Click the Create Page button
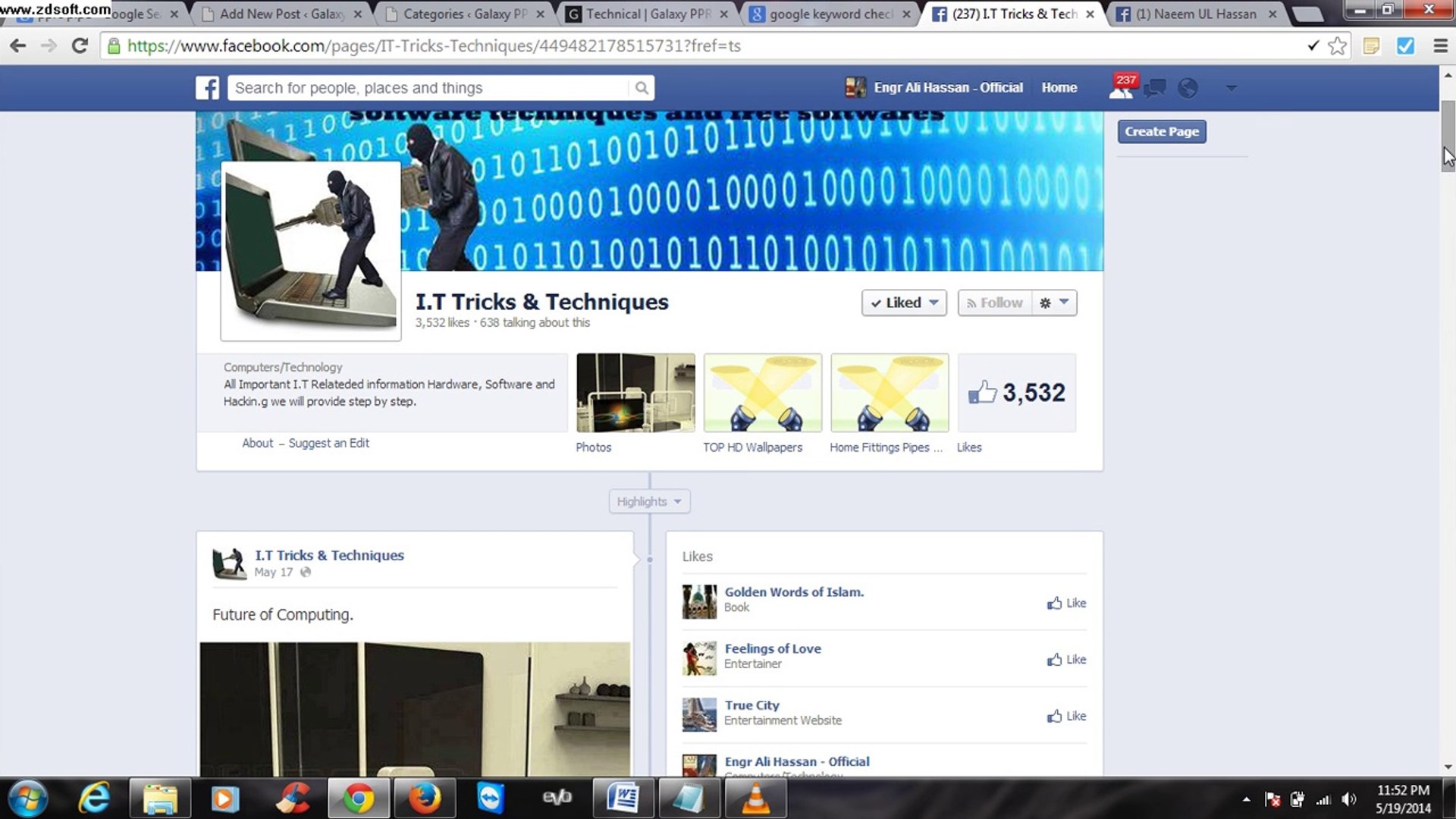Image resolution: width=1456 pixels, height=819 pixels. pos(1161,131)
